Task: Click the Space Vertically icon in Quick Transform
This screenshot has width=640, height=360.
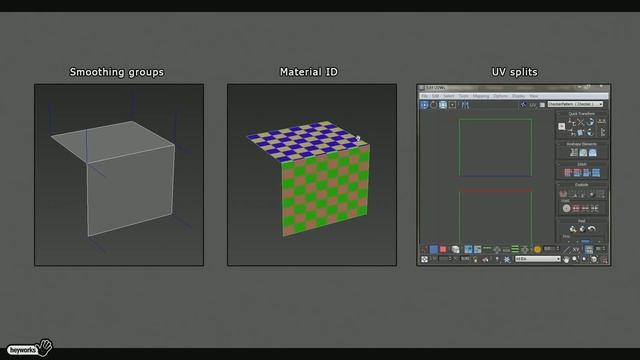Action: click(x=603, y=132)
